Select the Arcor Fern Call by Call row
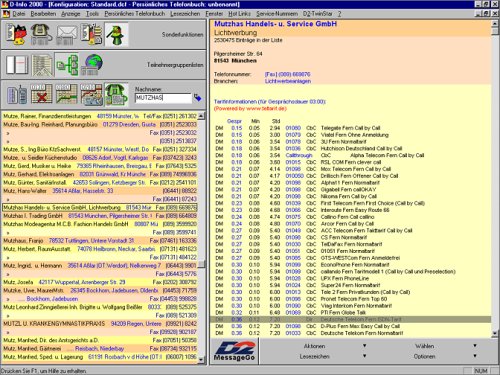This screenshot has width=500, height=375. [x=350, y=224]
